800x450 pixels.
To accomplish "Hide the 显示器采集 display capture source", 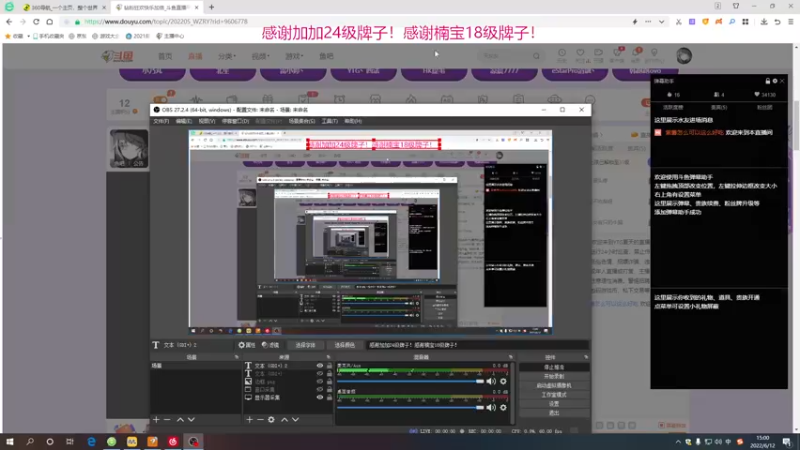I will point(320,397).
